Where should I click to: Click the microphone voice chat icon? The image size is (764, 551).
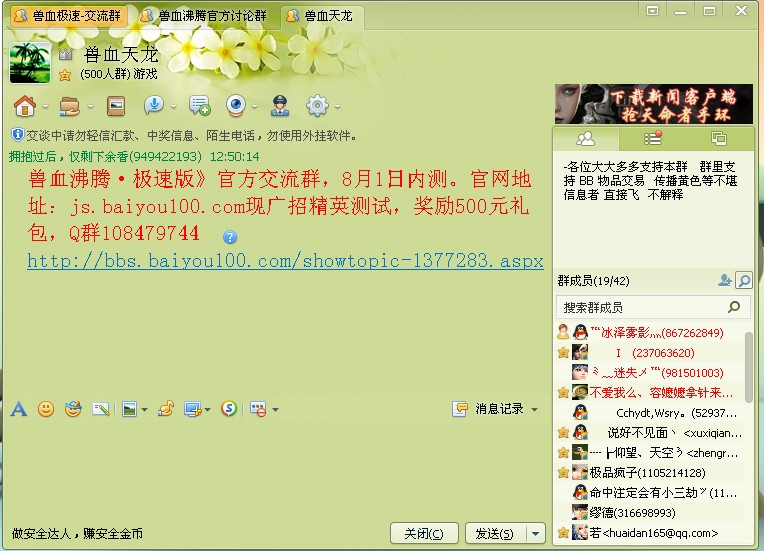click(x=154, y=105)
